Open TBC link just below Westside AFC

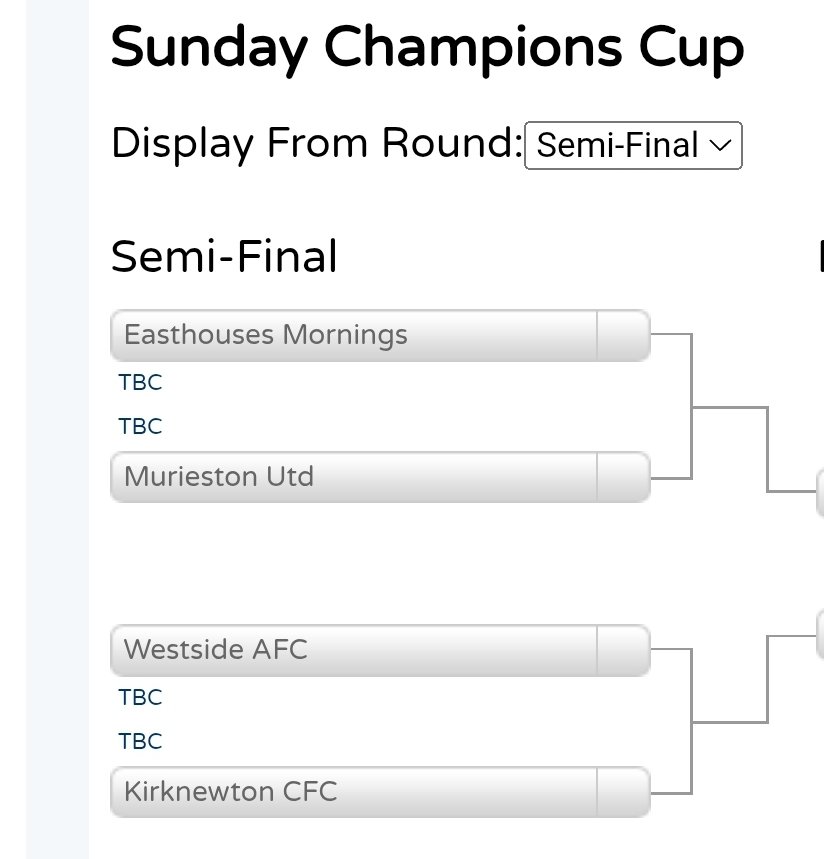point(140,697)
